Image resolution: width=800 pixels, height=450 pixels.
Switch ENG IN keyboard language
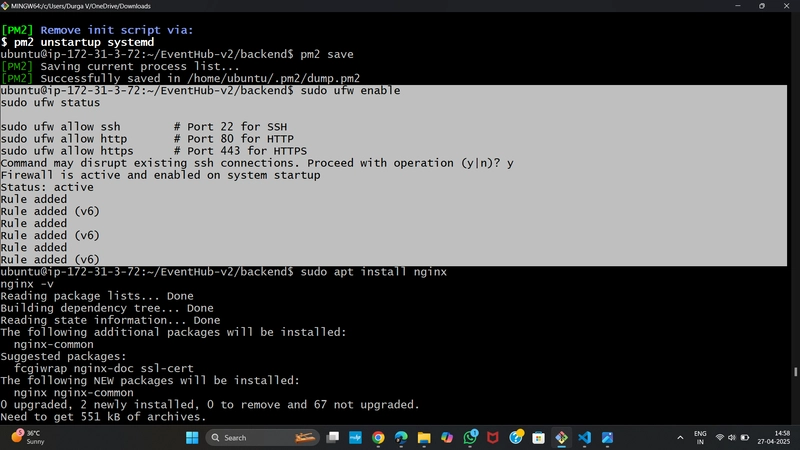[x=700, y=438]
